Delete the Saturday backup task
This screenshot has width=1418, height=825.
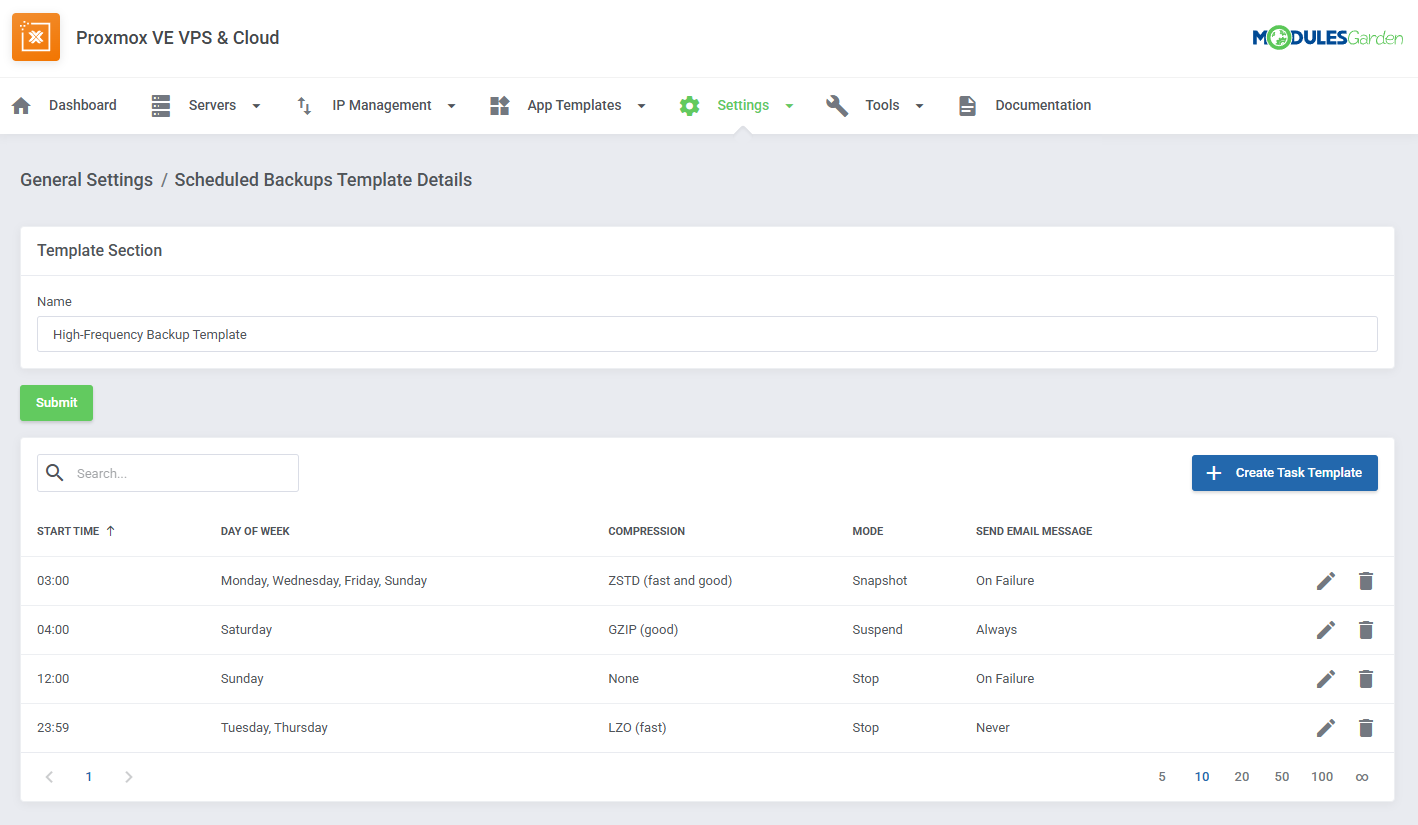coord(1366,629)
